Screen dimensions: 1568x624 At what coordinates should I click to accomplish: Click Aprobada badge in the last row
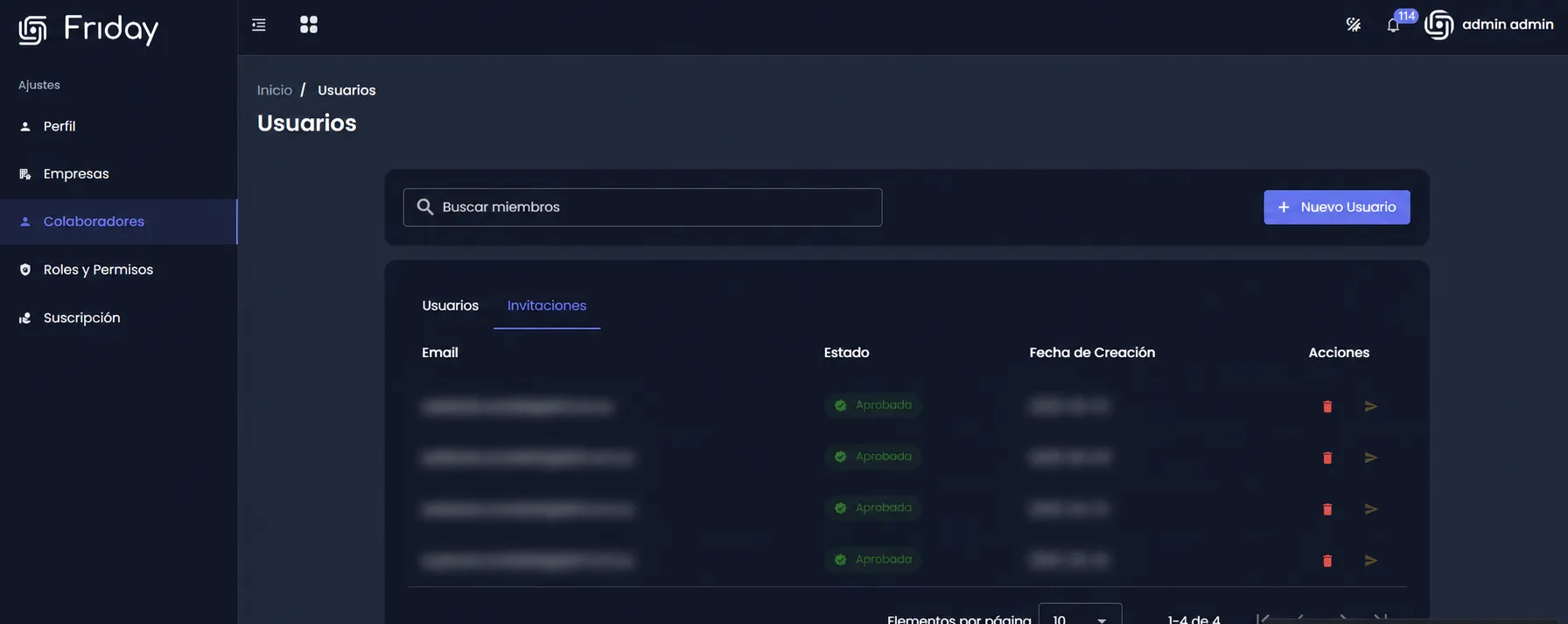(872, 559)
